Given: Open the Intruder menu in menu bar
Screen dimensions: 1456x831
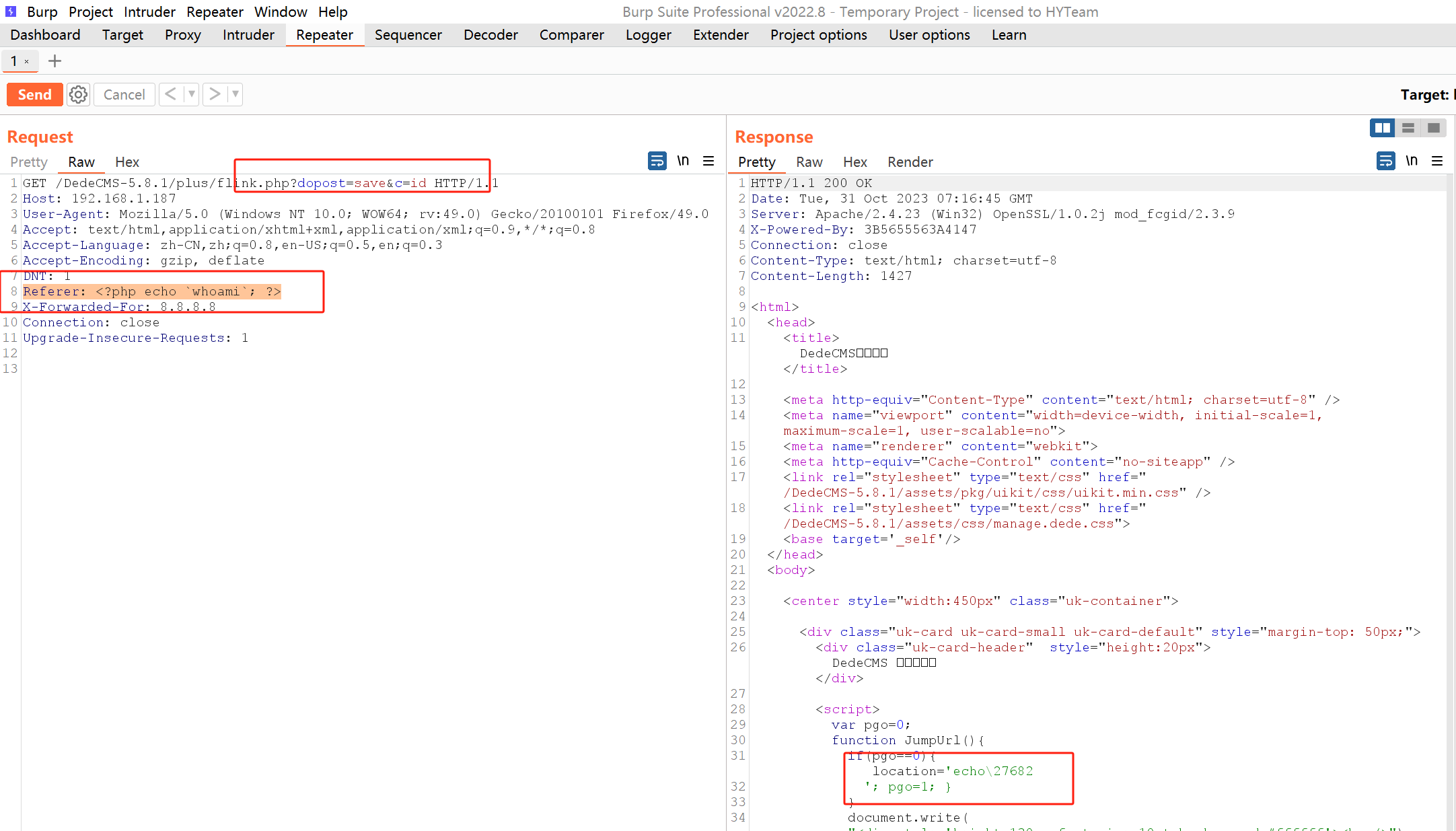Looking at the screenshot, I should click(149, 11).
